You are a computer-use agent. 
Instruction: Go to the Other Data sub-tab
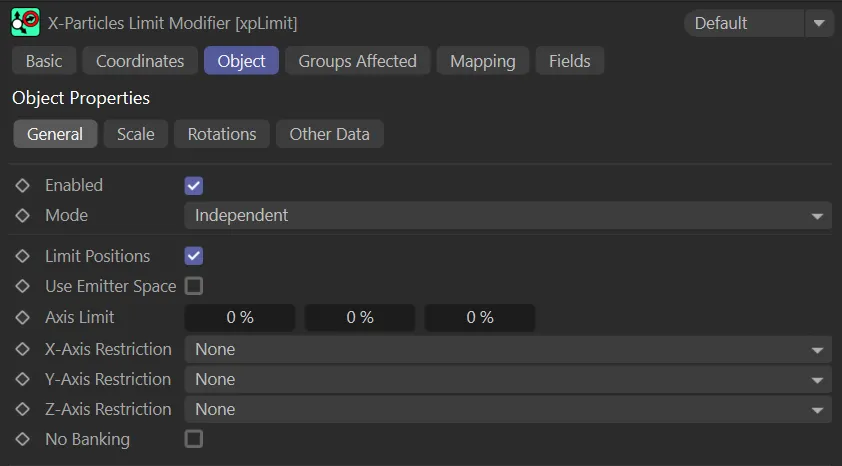click(329, 134)
